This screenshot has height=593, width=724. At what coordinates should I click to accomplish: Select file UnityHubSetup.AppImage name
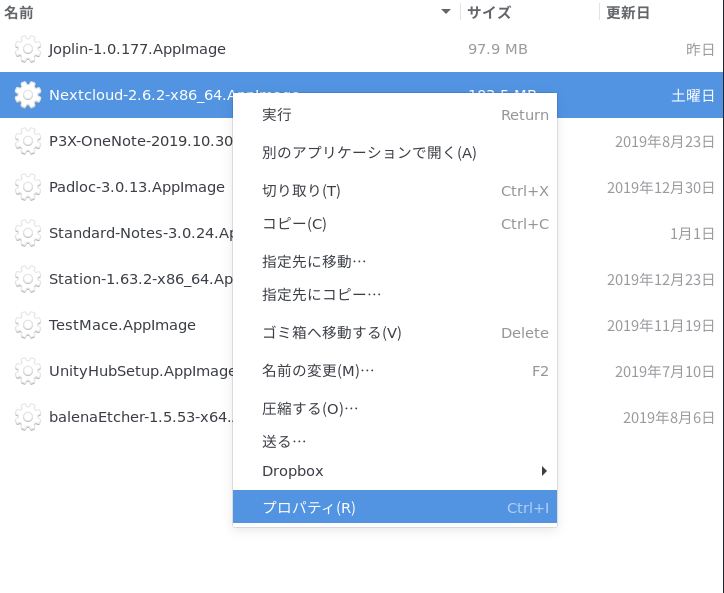tap(141, 371)
